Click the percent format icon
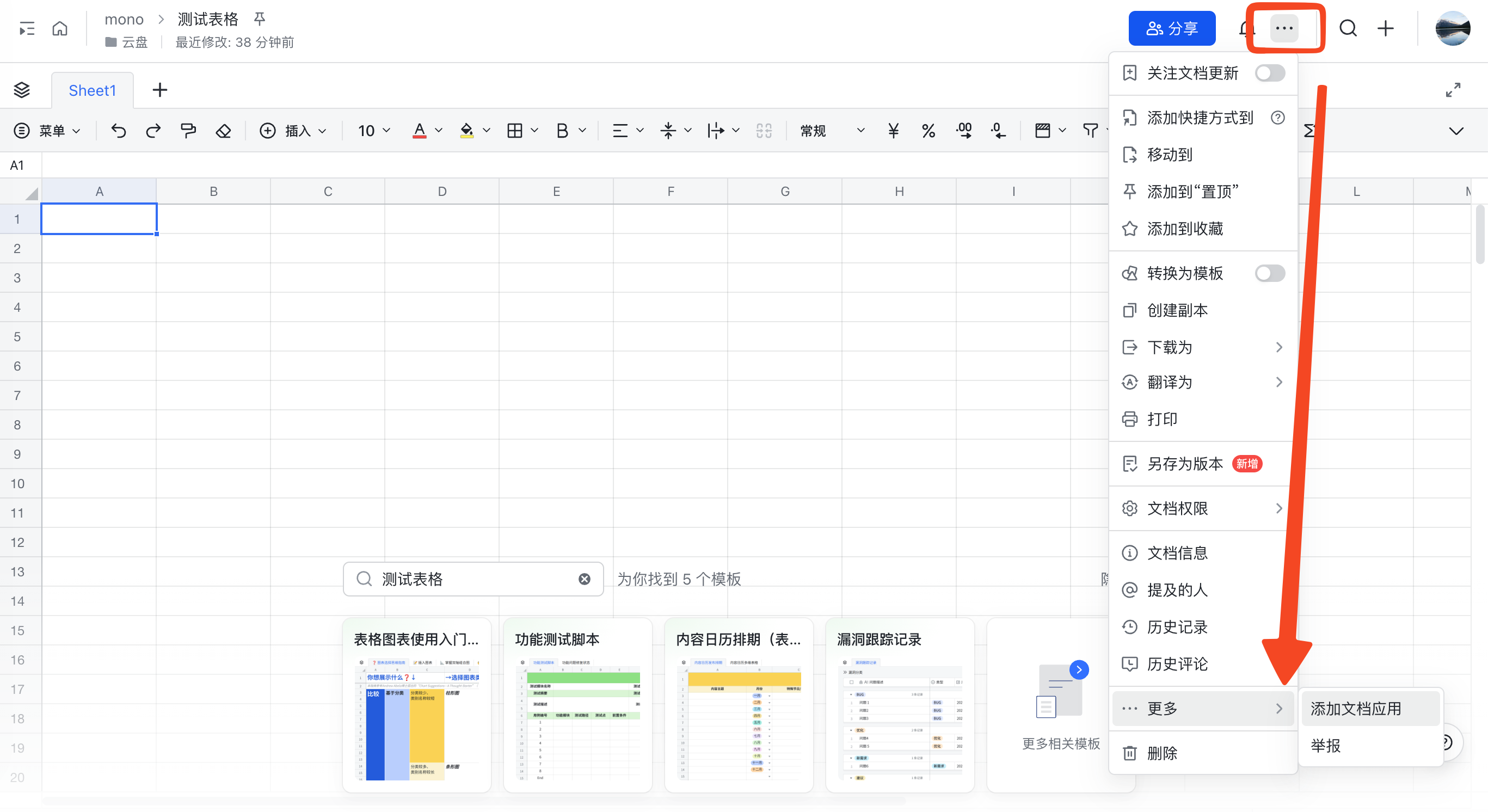Screen dimensions: 1488x812 pyautogui.click(x=928, y=131)
